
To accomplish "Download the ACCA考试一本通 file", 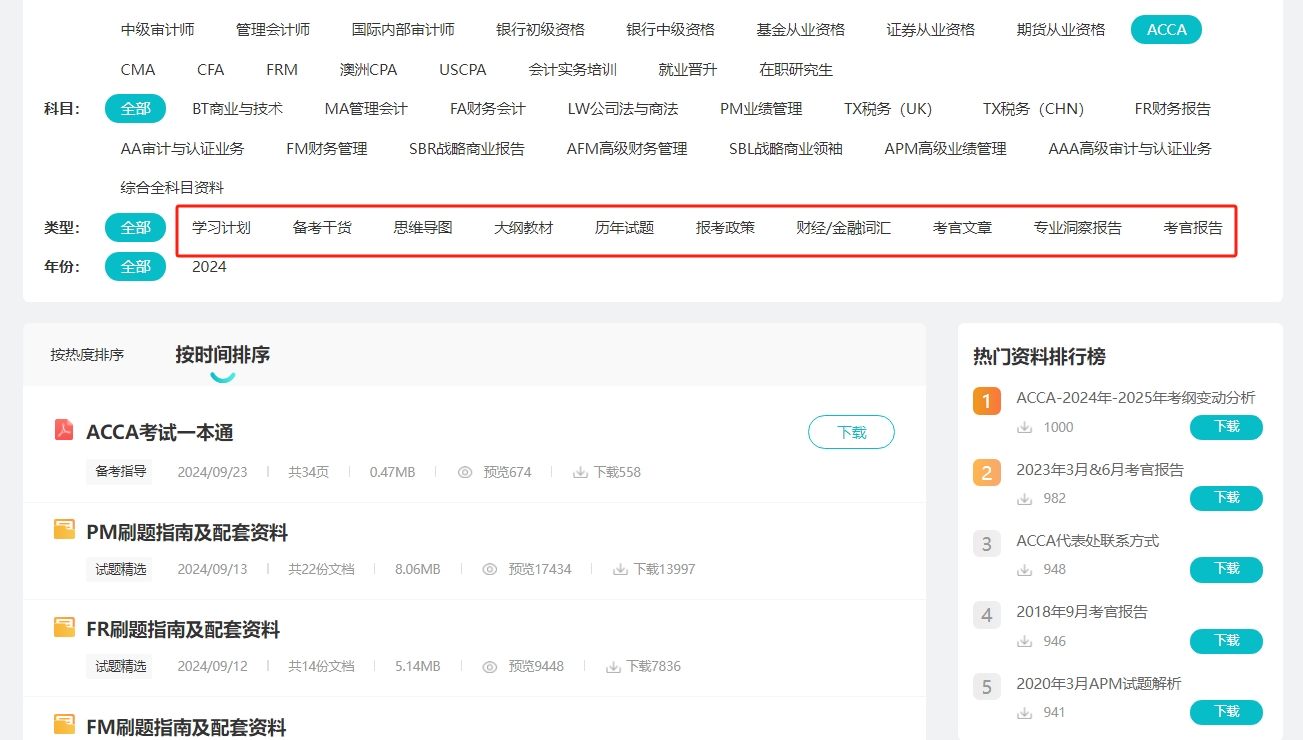I will click(x=851, y=432).
